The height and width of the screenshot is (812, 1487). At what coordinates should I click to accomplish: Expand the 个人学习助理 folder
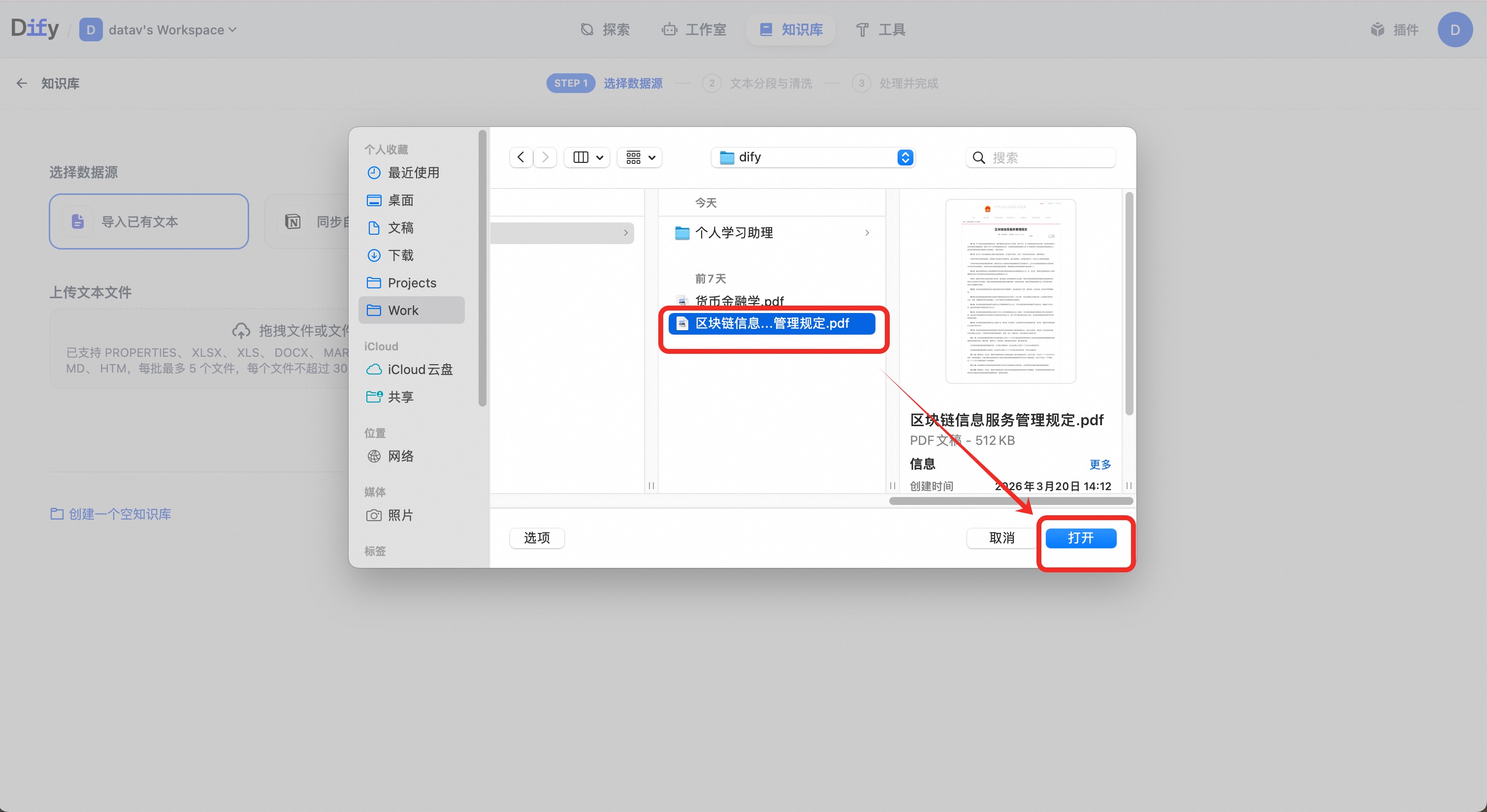(734, 233)
